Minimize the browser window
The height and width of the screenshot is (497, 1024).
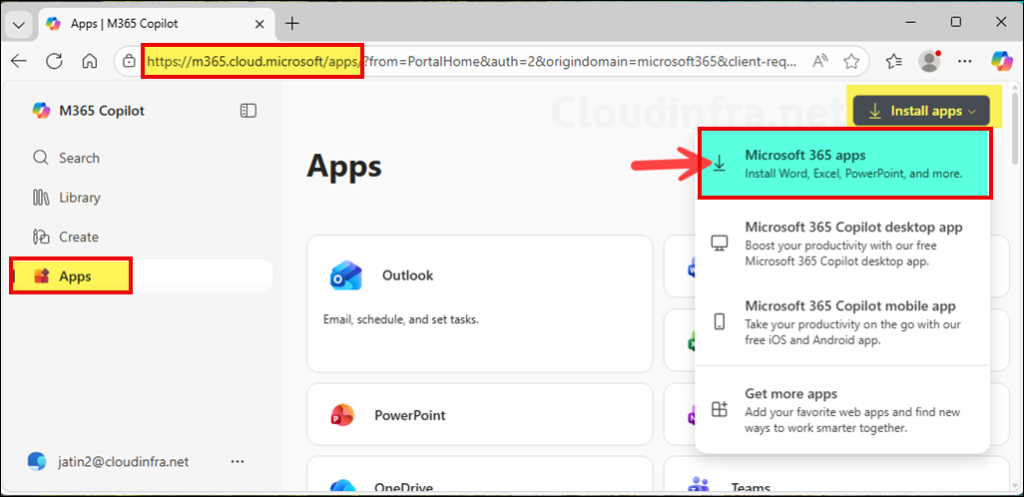911,22
